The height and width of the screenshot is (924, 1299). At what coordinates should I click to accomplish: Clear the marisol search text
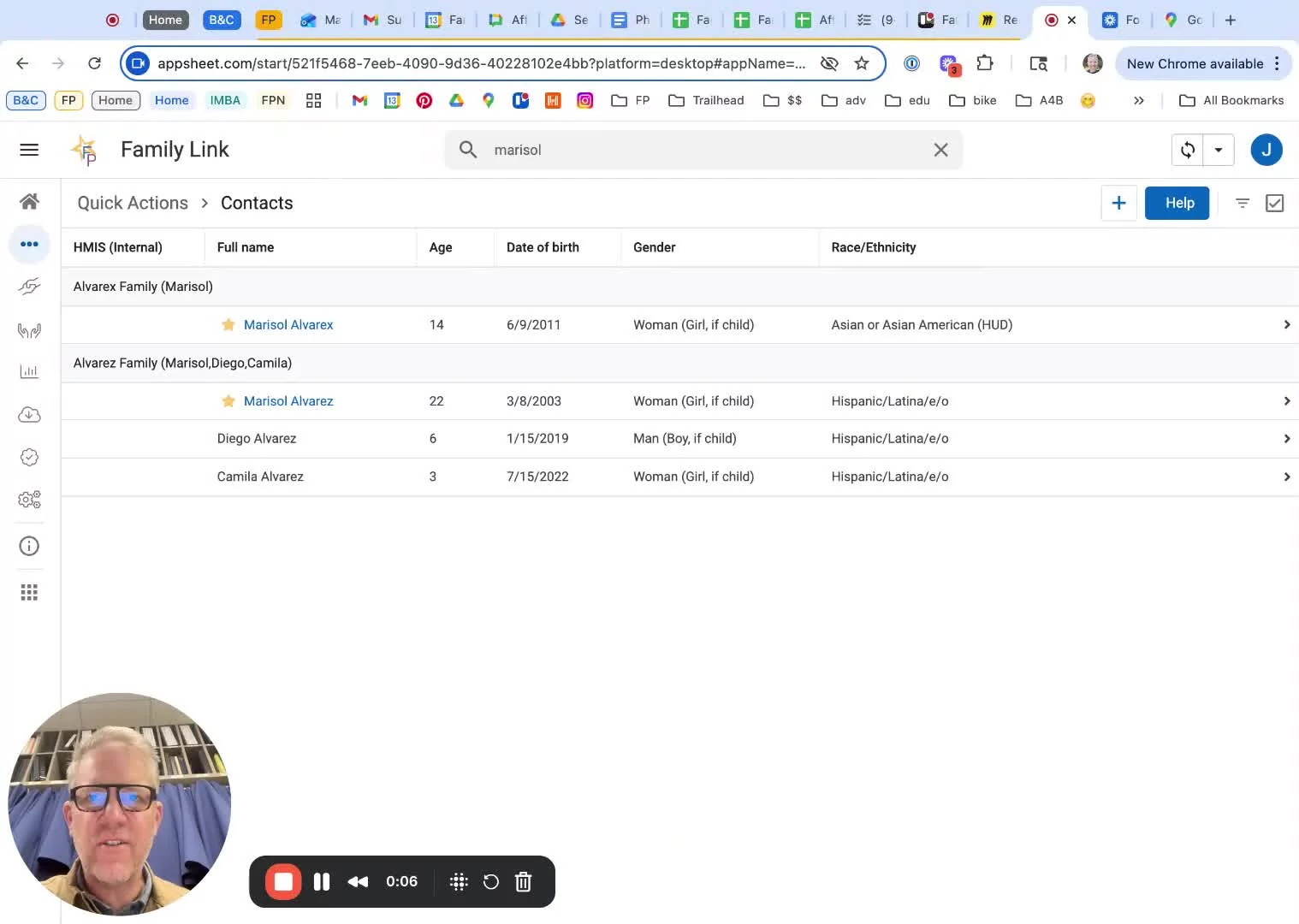940,151
